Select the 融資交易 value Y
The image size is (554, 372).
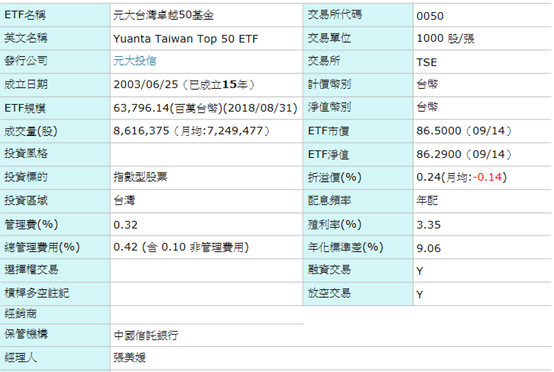419,271
